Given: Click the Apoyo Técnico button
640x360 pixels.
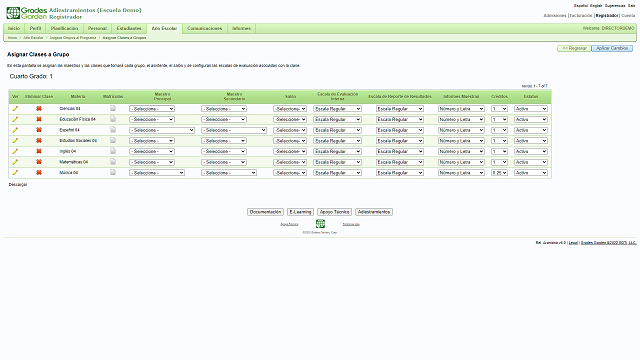Looking at the screenshot, I should [334, 212].
